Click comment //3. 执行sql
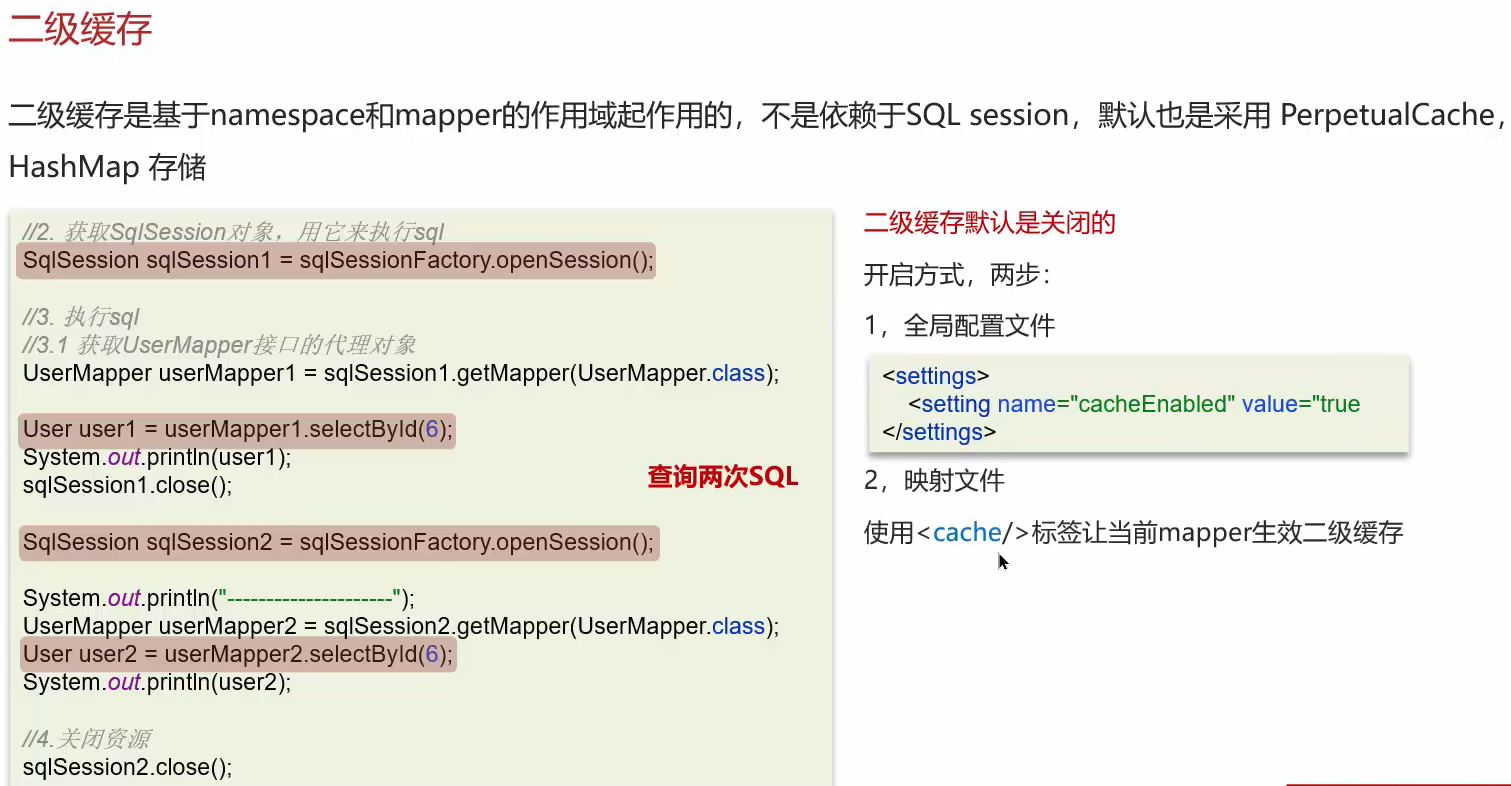This screenshot has width=1511, height=786. coord(81,318)
